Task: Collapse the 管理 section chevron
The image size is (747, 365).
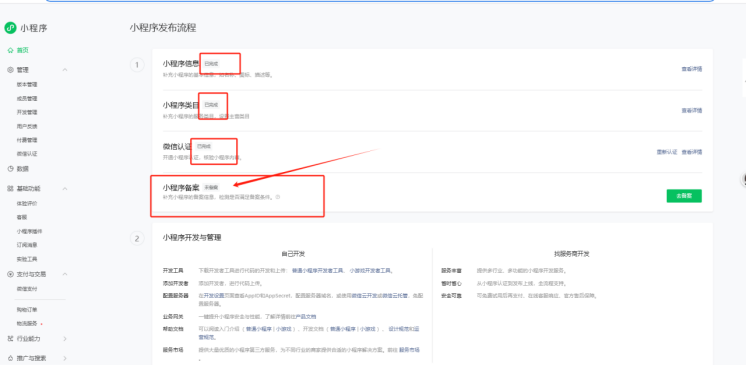Action: tap(65, 70)
